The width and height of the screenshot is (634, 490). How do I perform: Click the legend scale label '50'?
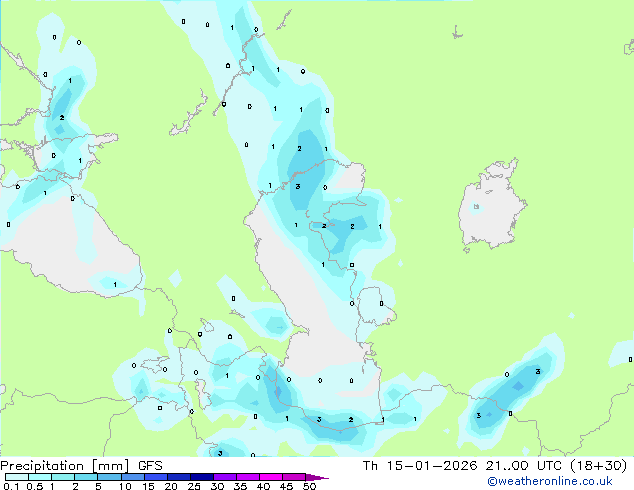pyautogui.click(x=309, y=486)
